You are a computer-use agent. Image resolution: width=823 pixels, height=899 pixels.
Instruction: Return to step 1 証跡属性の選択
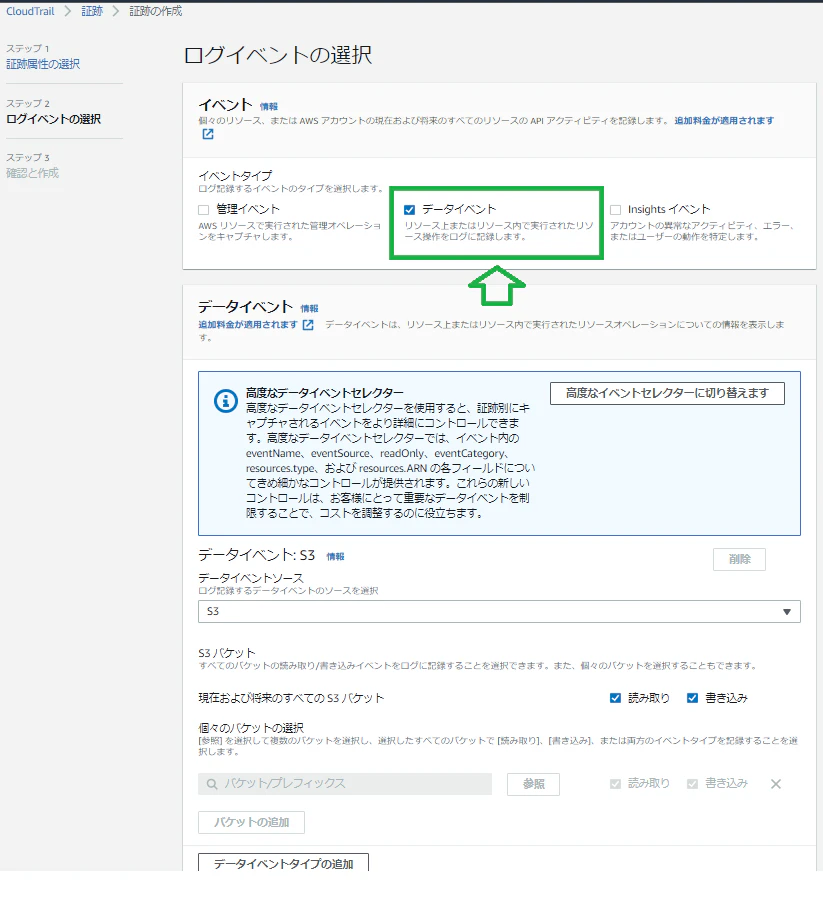tap(43, 64)
